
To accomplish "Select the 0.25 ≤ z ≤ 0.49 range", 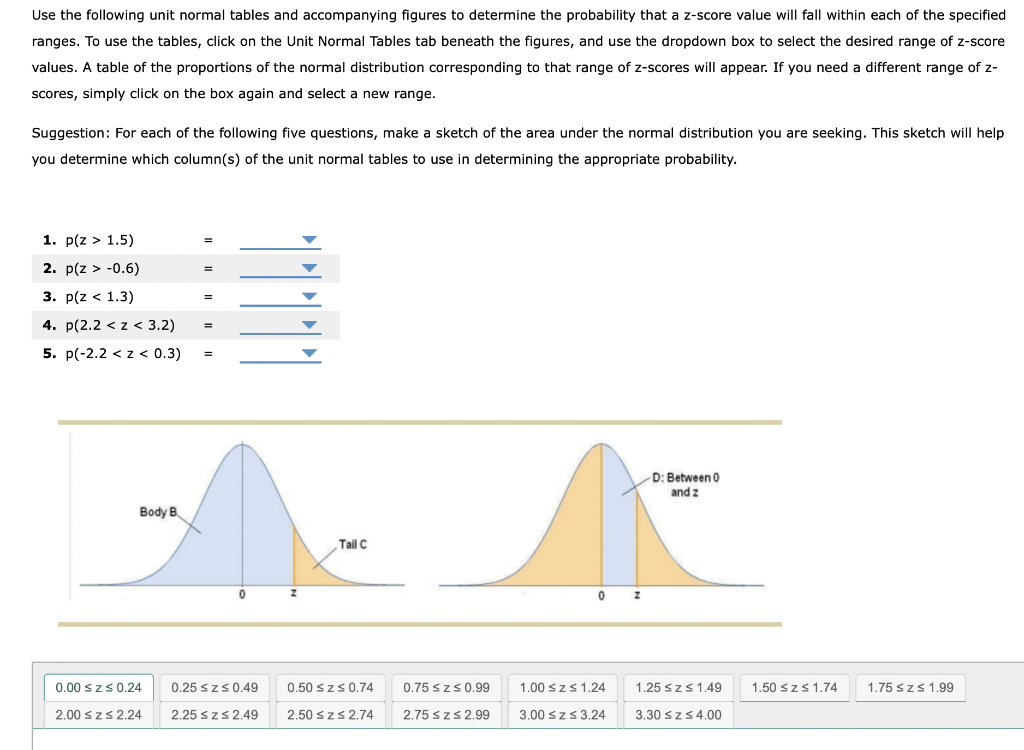I will tap(212, 687).
